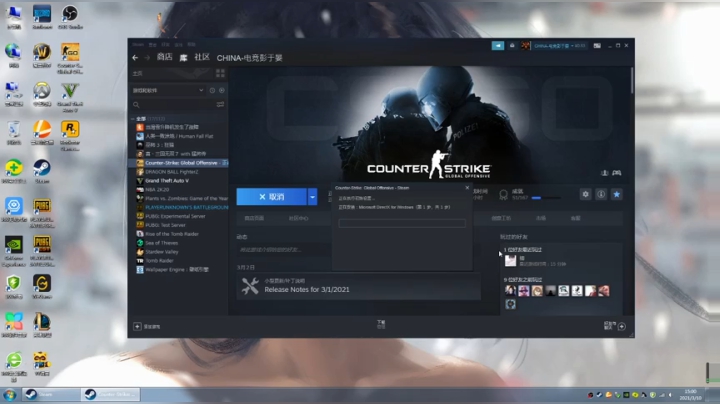
Task: Click the controller icon on hero banner
Action: (x=617, y=173)
